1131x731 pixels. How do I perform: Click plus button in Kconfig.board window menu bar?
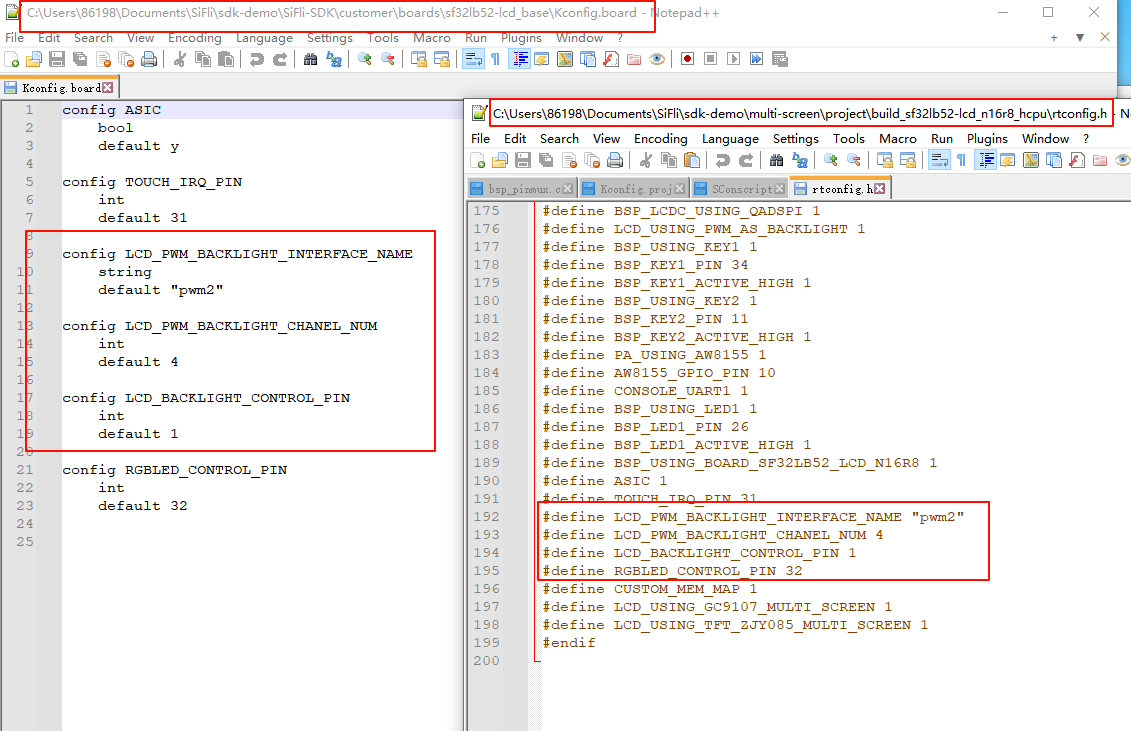coord(1054,38)
